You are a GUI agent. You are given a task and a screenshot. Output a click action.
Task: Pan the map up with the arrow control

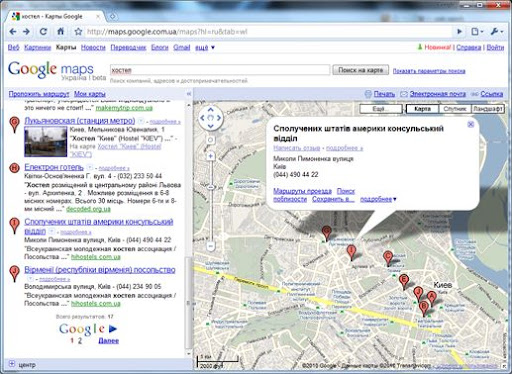[x=210, y=109]
